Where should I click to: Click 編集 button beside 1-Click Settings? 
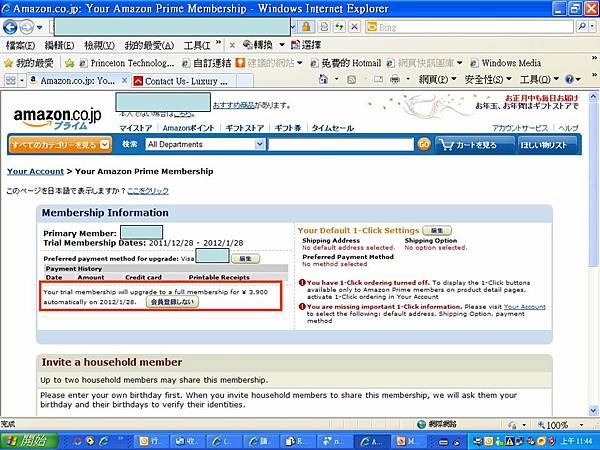pyautogui.click(x=437, y=230)
